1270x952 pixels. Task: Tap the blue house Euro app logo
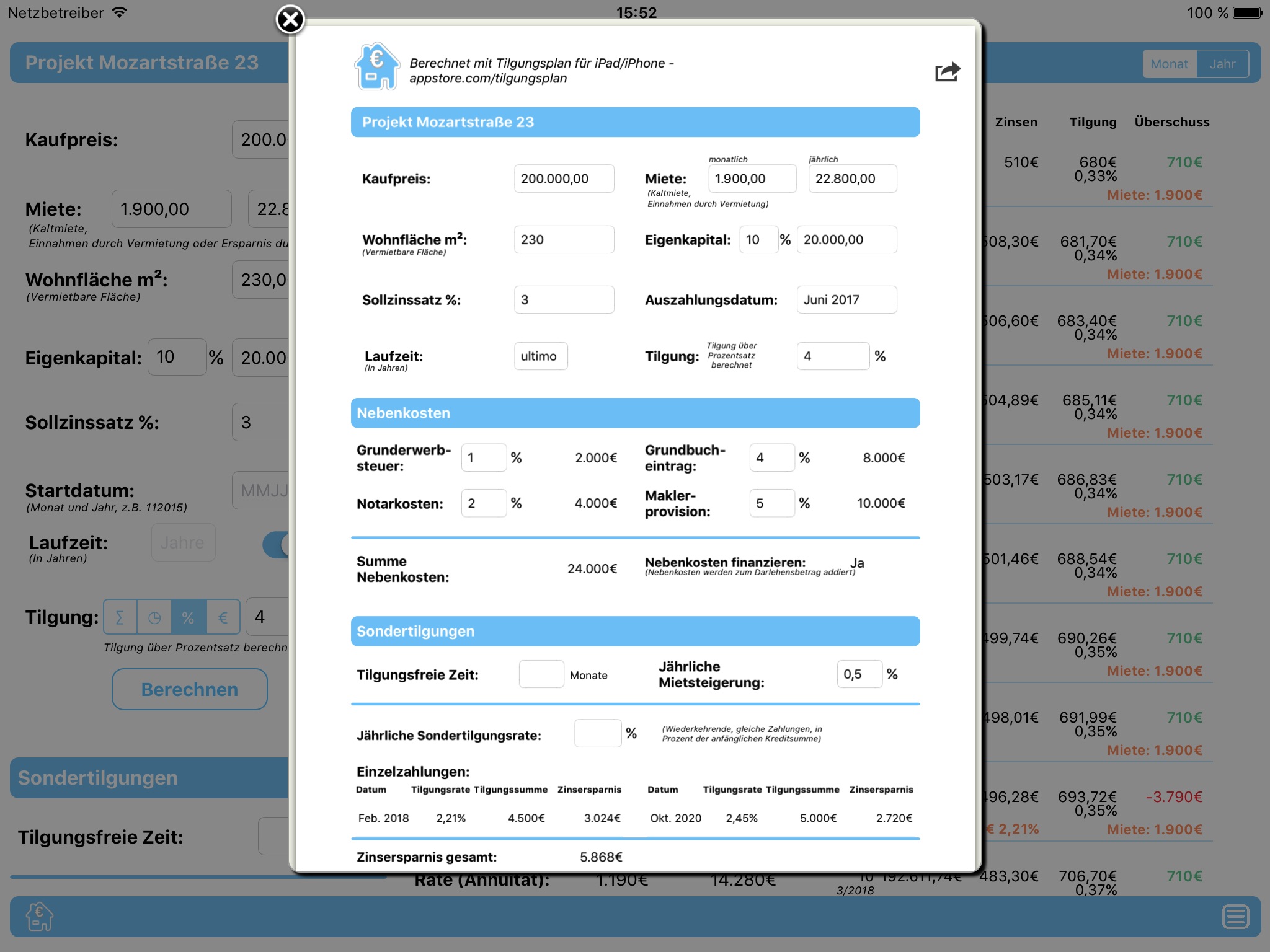[x=376, y=66]
